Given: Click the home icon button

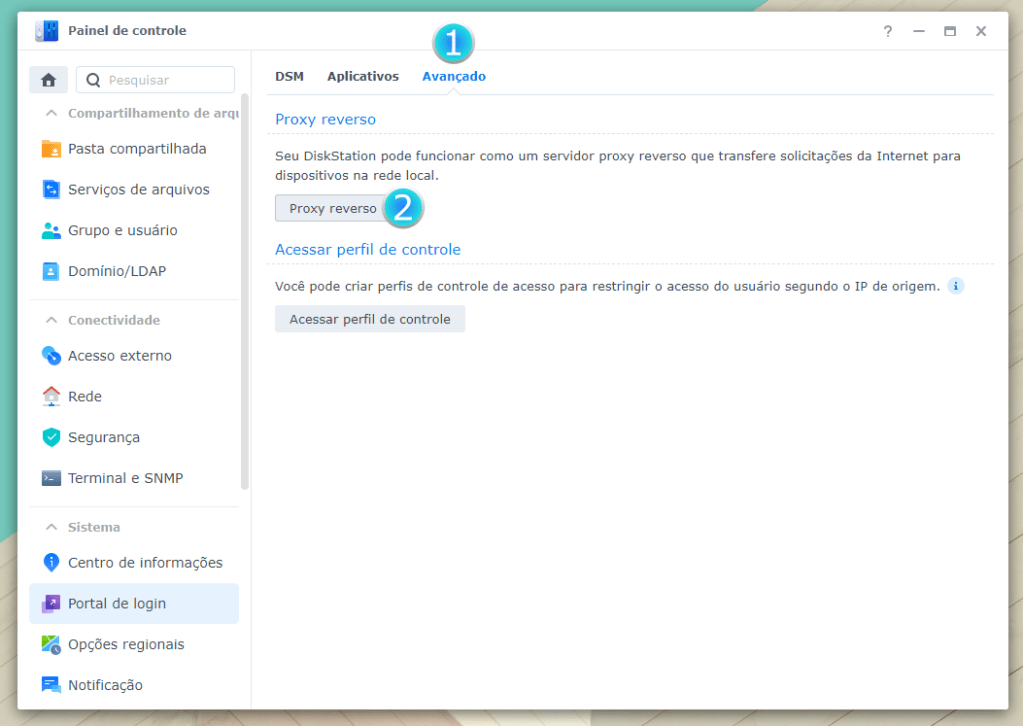Looking at the screenshot, I should pyautogui.click(x=48, y=80).
